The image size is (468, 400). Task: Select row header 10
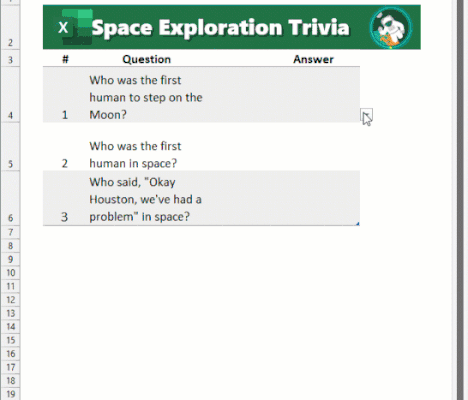[10, 273]
